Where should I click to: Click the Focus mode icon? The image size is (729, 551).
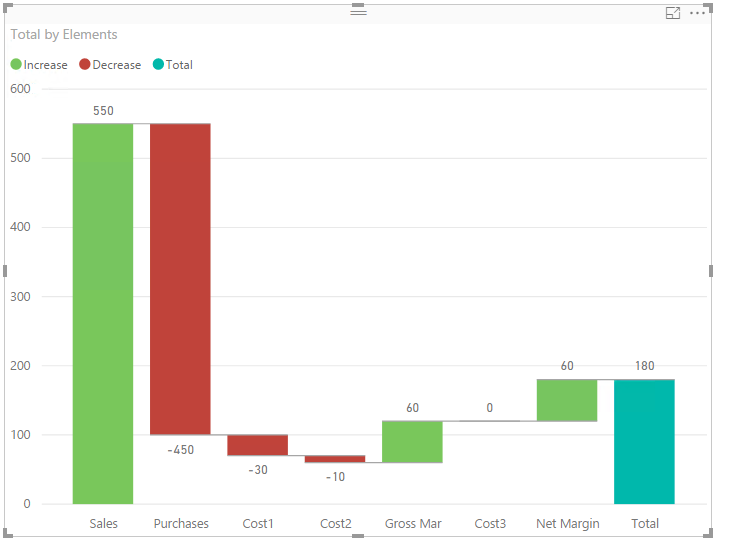pyautogui.click(x=673, y=13)
